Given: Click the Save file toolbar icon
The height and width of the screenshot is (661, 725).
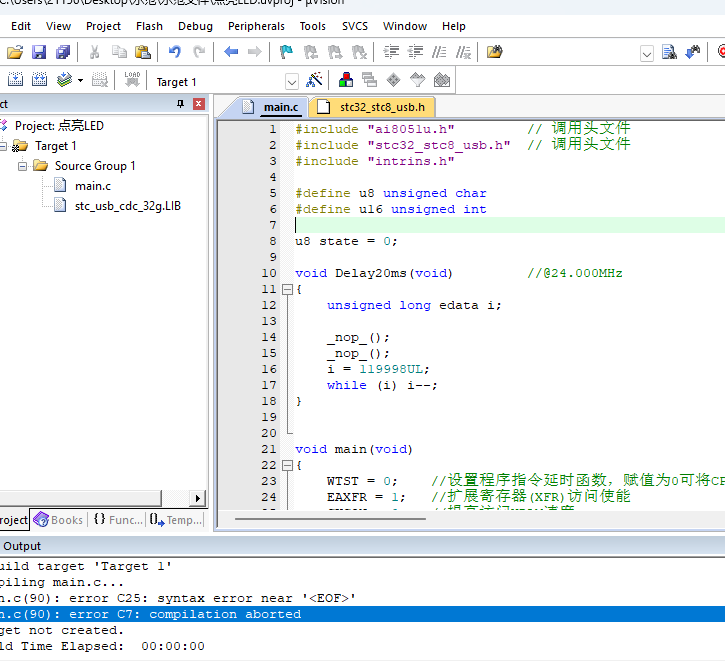Looking at the screenshot, I should click(x=39, y=52).
